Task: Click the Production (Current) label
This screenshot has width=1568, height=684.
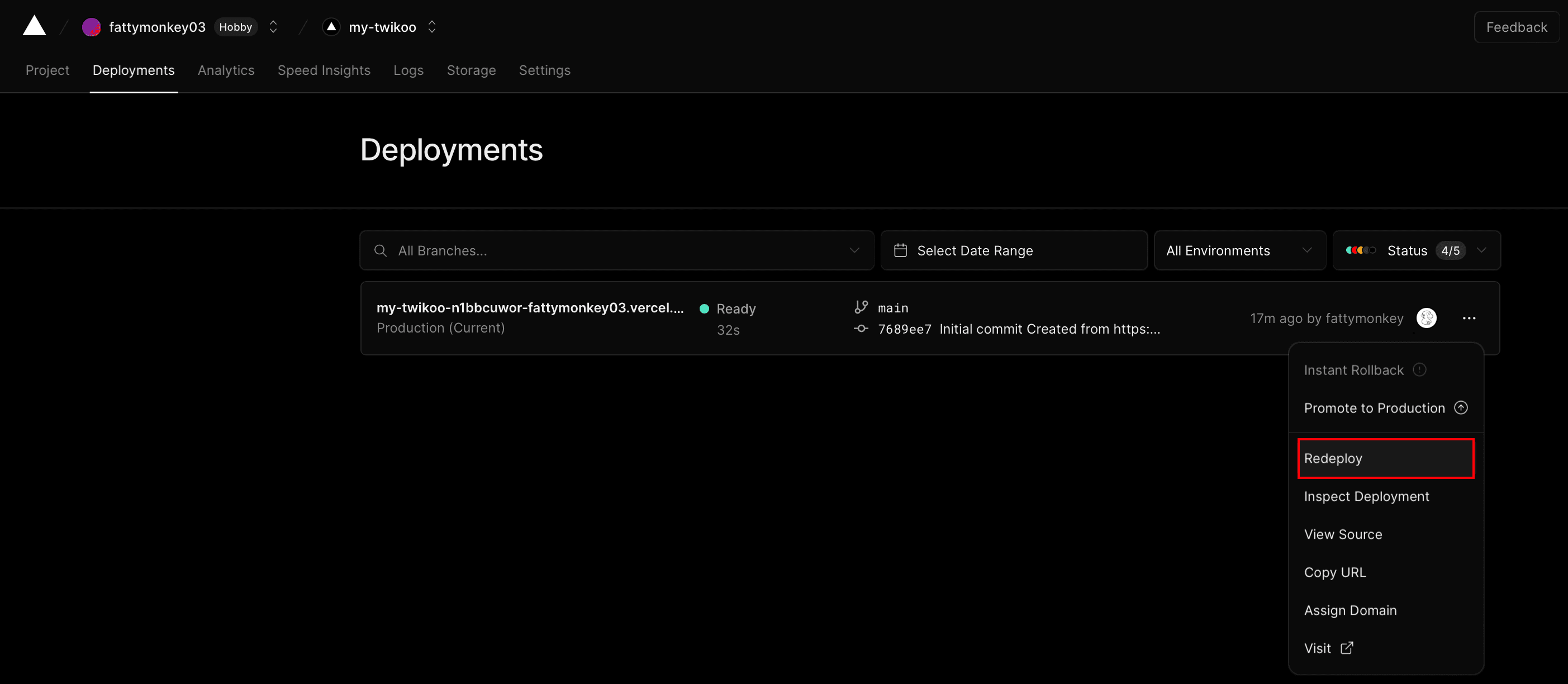Action: point(441,328)
